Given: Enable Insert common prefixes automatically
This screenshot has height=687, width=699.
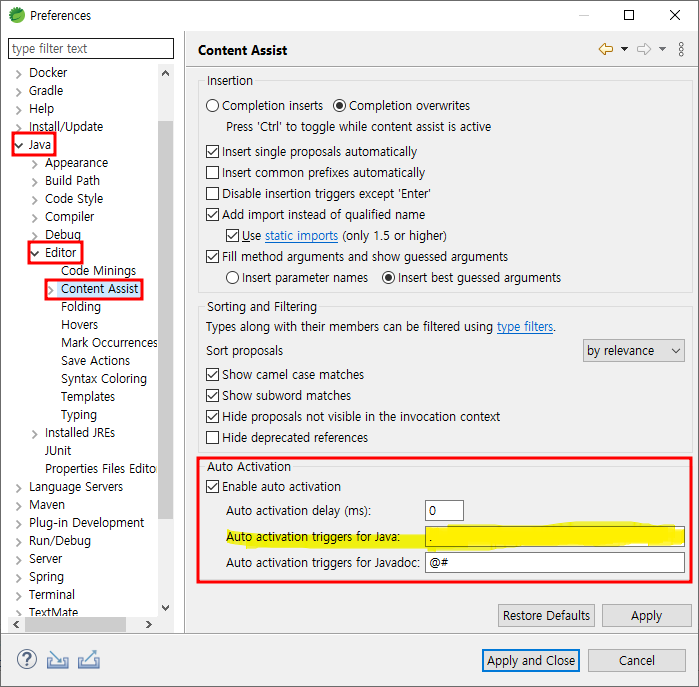Looking at the screenshot, I should 213,173.
